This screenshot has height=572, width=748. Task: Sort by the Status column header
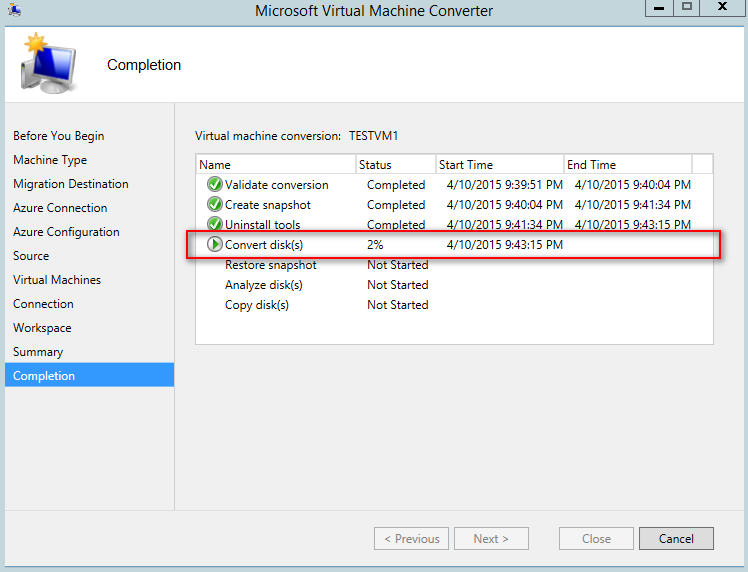click(x=395, y=165)
